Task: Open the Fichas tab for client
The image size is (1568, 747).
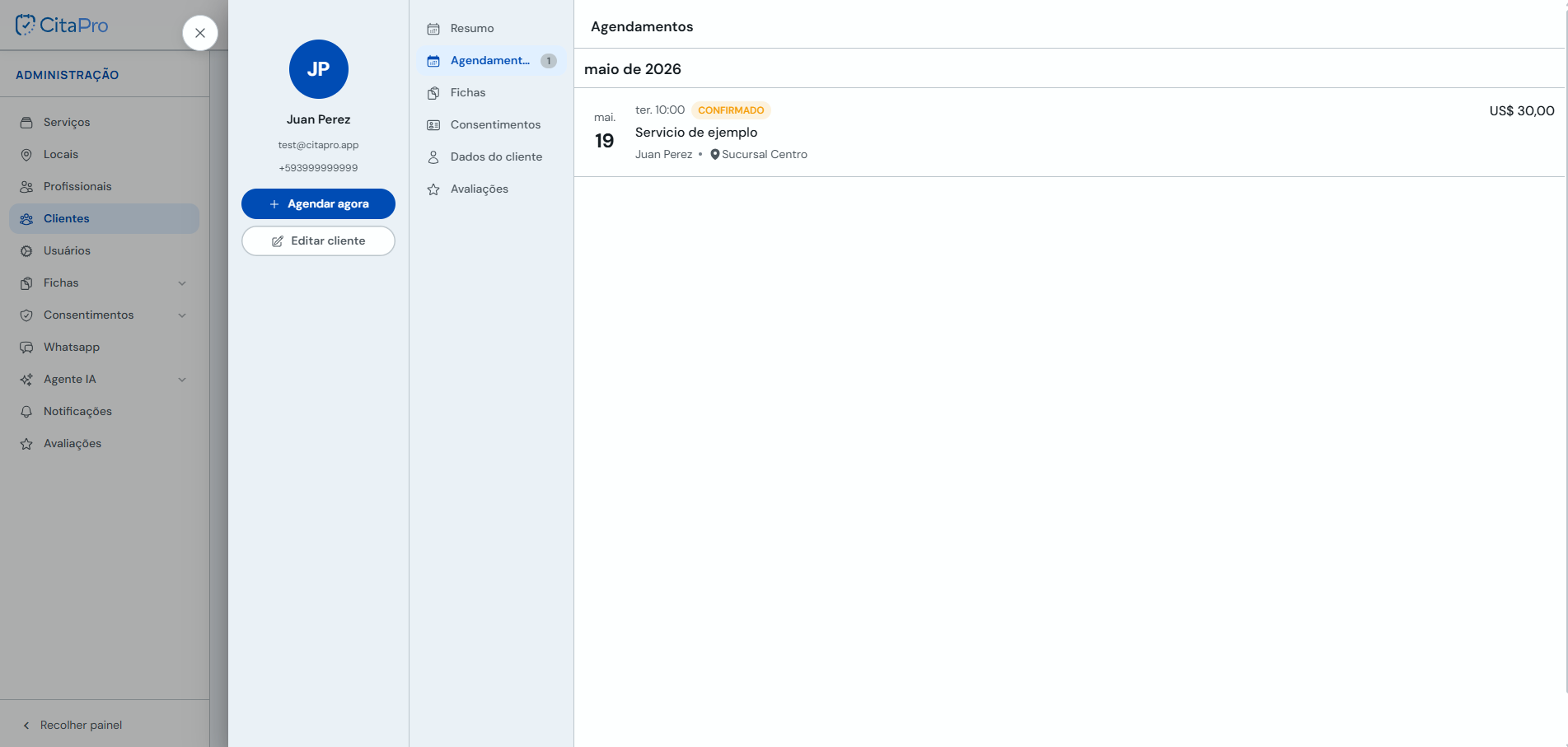Action: (x=491, y=92)
